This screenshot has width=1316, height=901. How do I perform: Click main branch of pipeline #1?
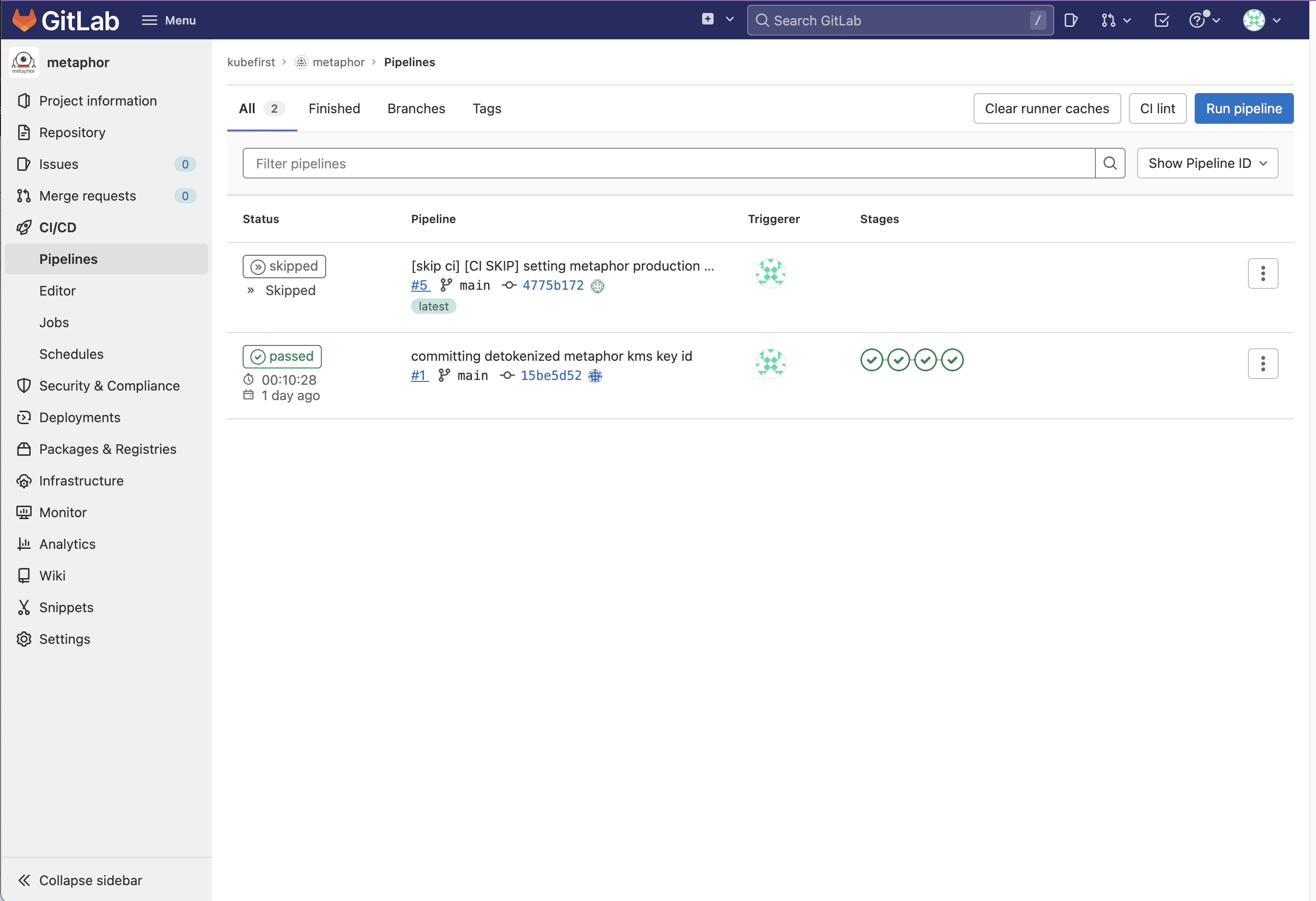[x=472, y=376]
